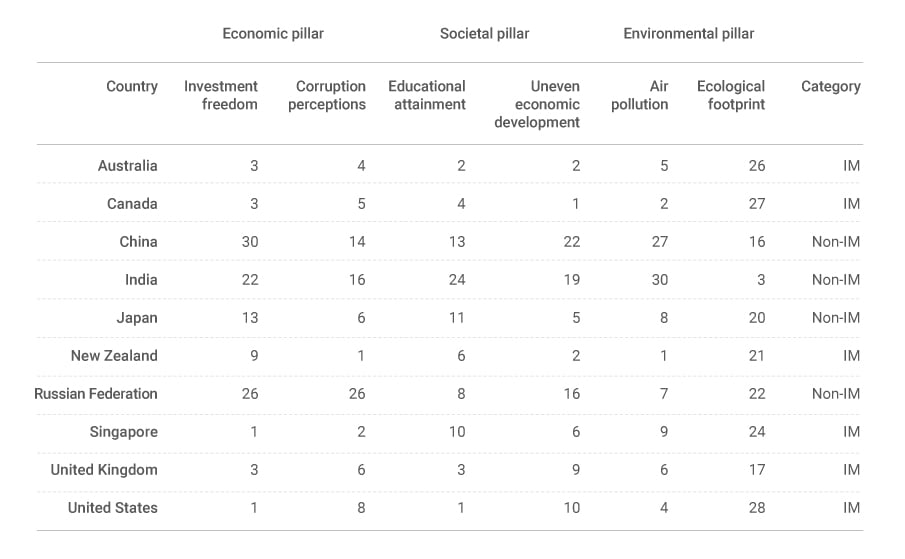Click the United Kingdom row label
905x559 pixels.
coord(104,470)
